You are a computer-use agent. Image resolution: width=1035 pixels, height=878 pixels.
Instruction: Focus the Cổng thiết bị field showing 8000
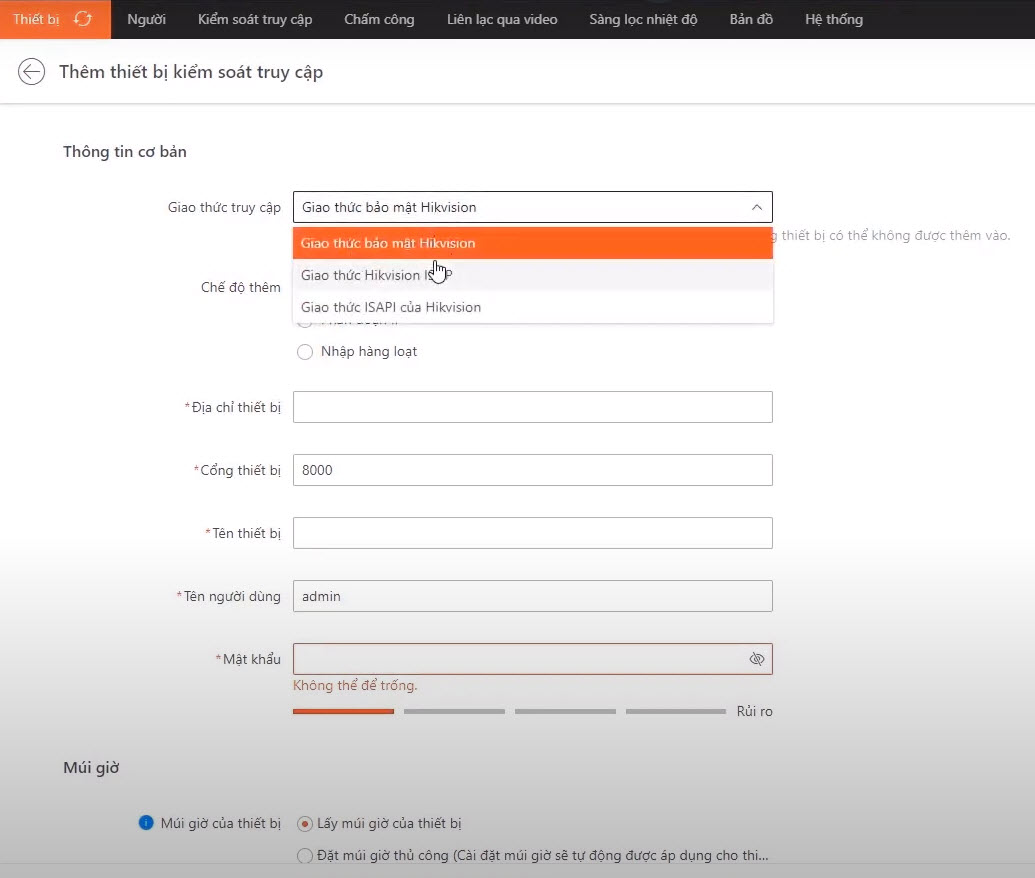[532, 470]
